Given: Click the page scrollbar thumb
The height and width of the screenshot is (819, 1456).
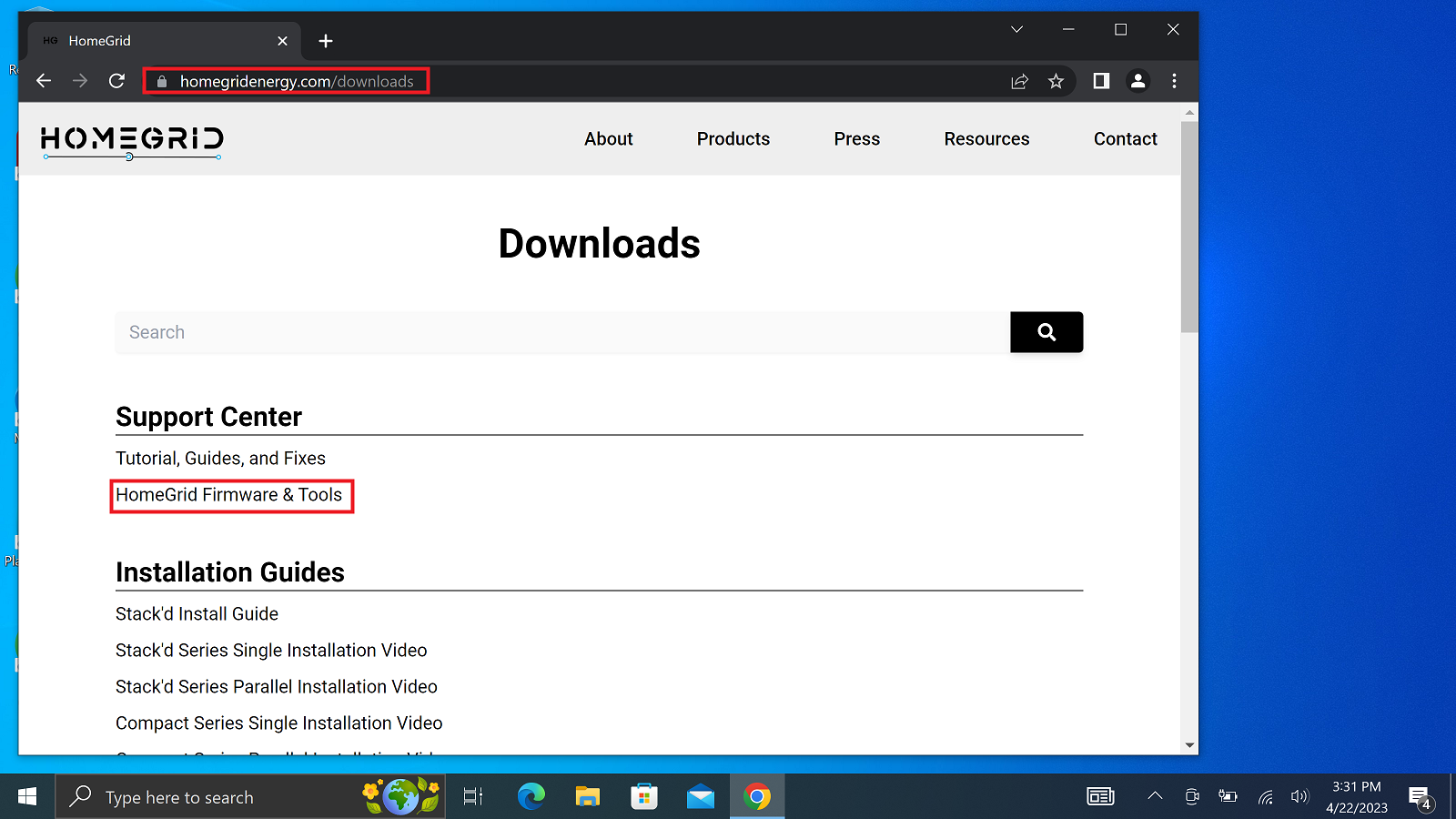Looking at the screenshot, I should [x=1189, y=227].
